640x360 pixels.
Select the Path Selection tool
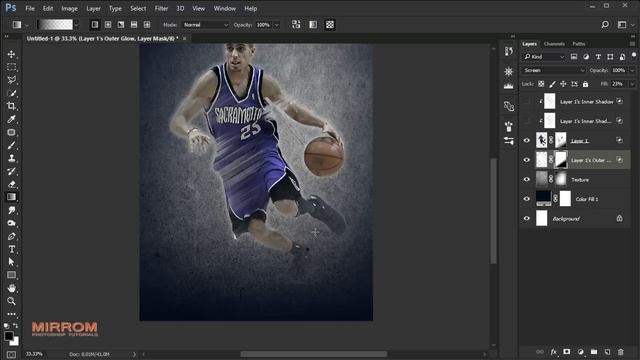click(x=11, y=262)
